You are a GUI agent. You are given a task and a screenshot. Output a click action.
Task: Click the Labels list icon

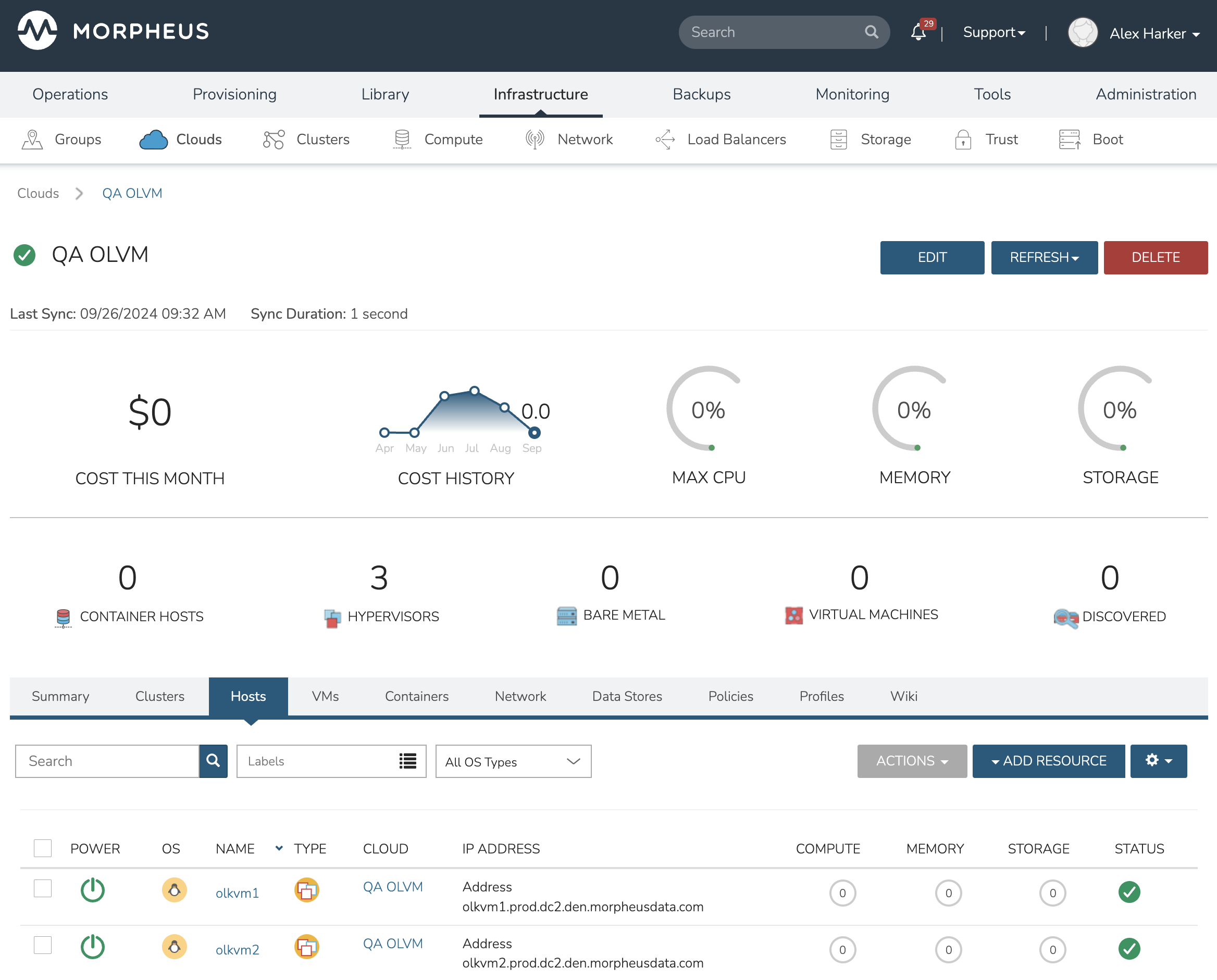click(407, 761)
